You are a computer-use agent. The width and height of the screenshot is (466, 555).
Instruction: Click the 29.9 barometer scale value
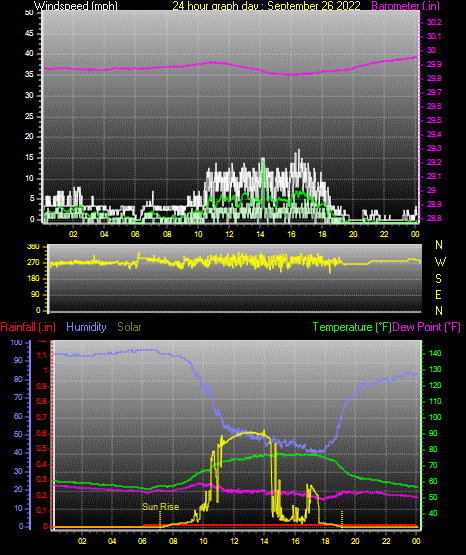(434, 64)
